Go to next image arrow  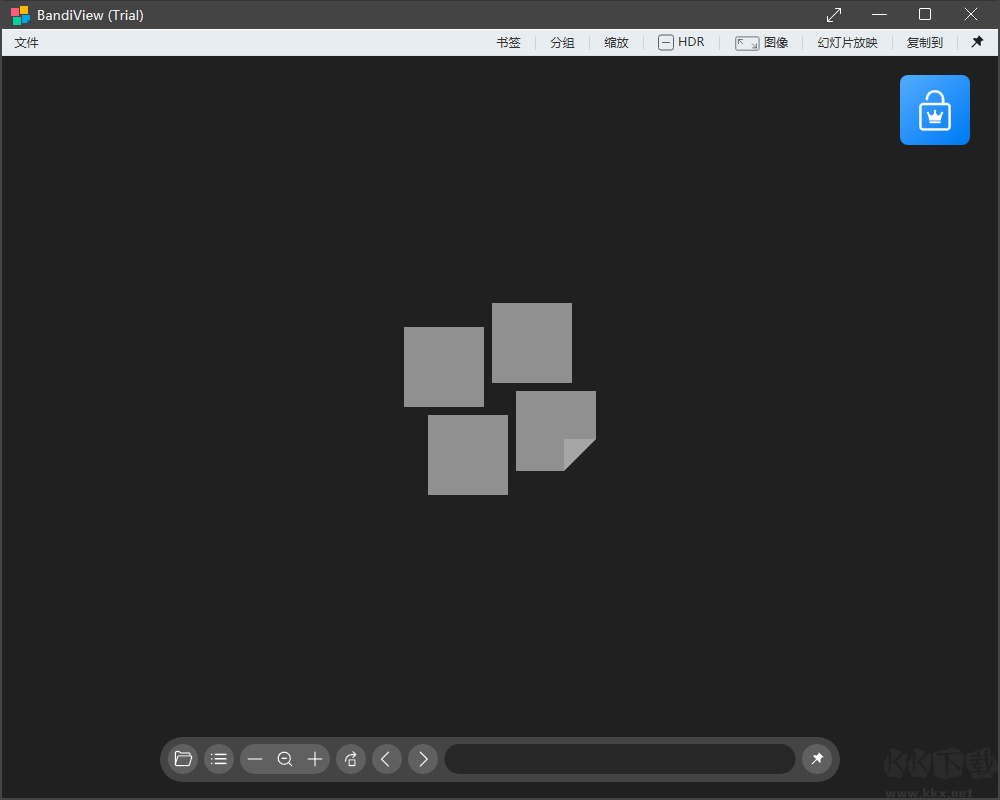423,759
